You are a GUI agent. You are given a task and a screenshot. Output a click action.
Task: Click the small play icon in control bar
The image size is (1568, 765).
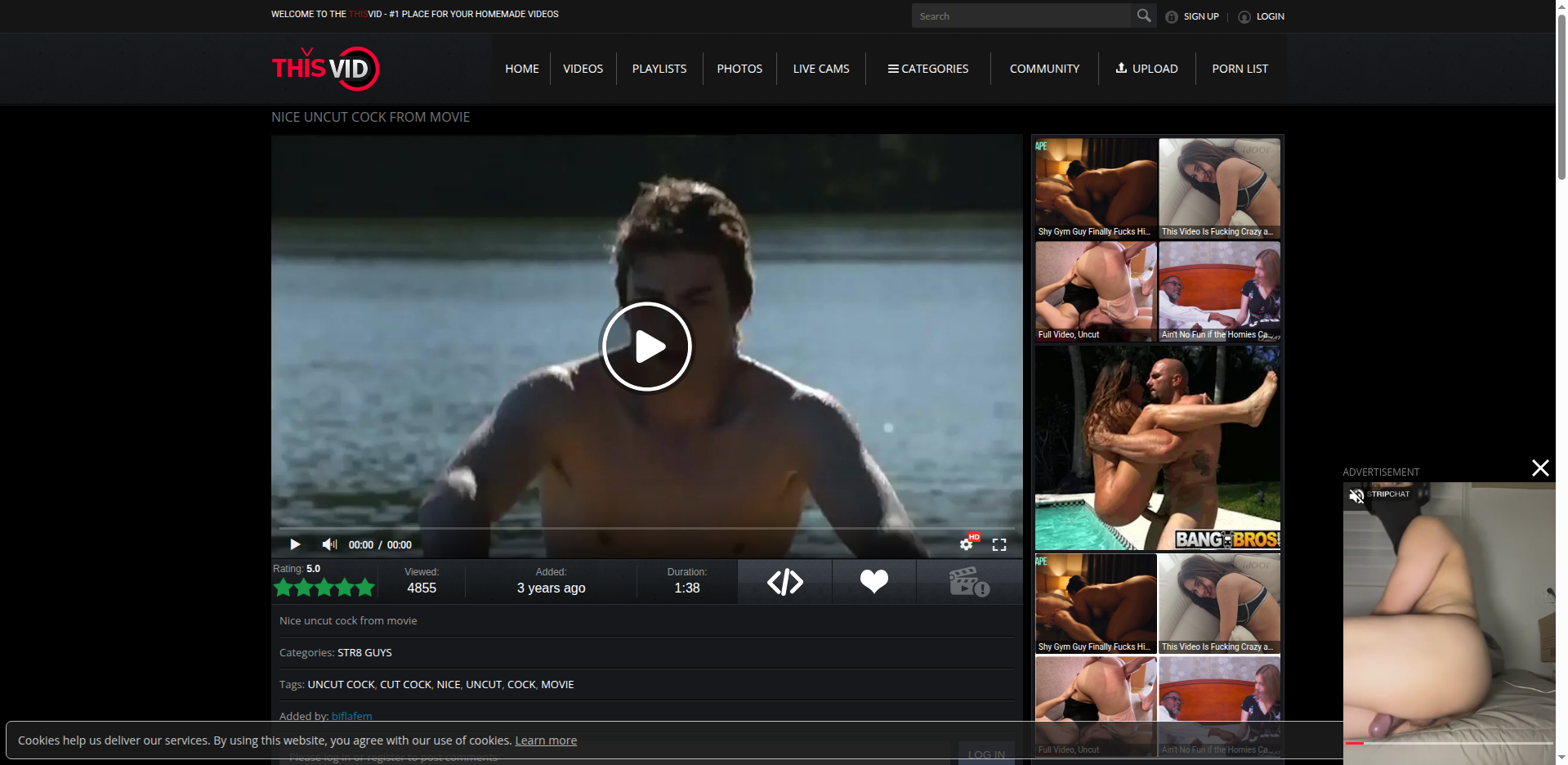pyautogui.click(x=295, y=544)
